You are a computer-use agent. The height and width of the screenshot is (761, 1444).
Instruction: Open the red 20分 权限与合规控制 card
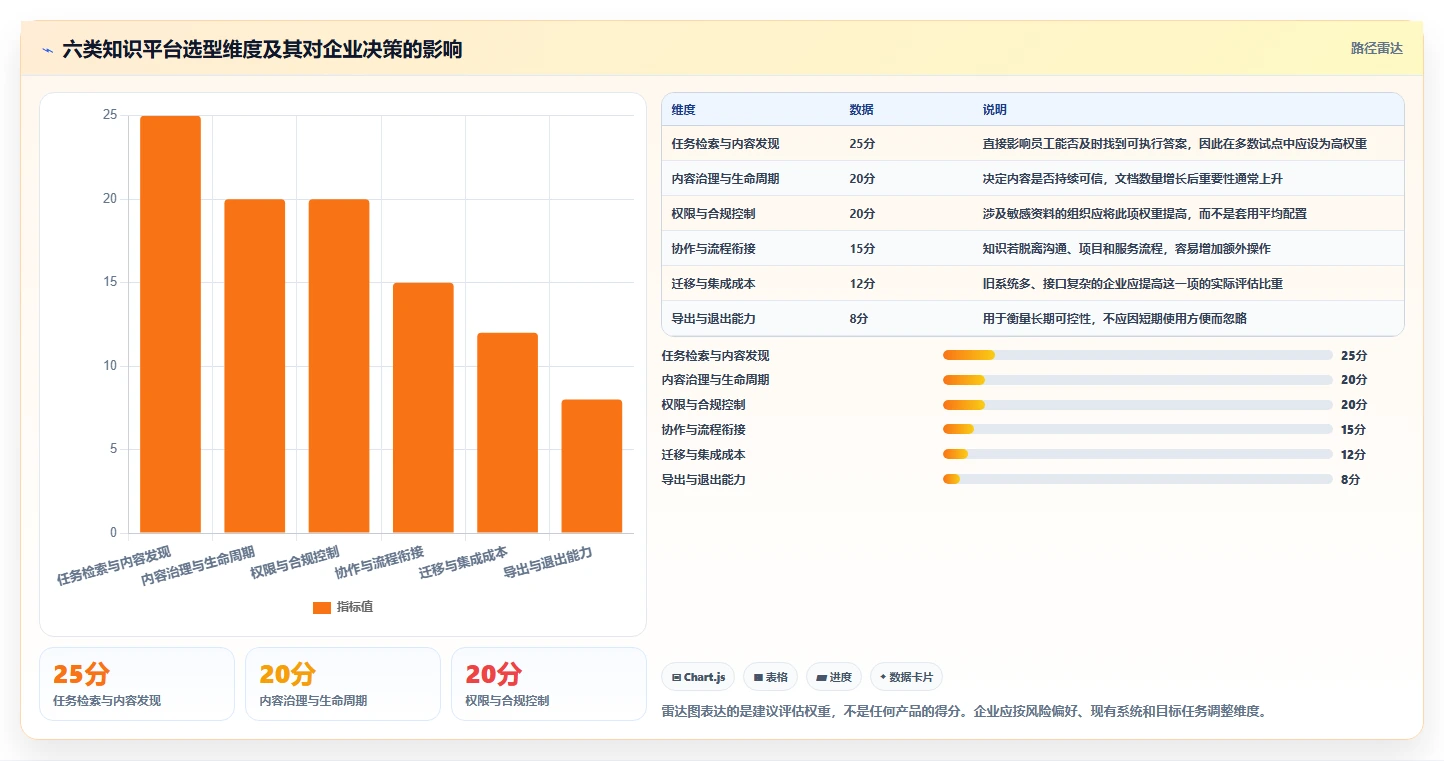click(x=549, y=684)
